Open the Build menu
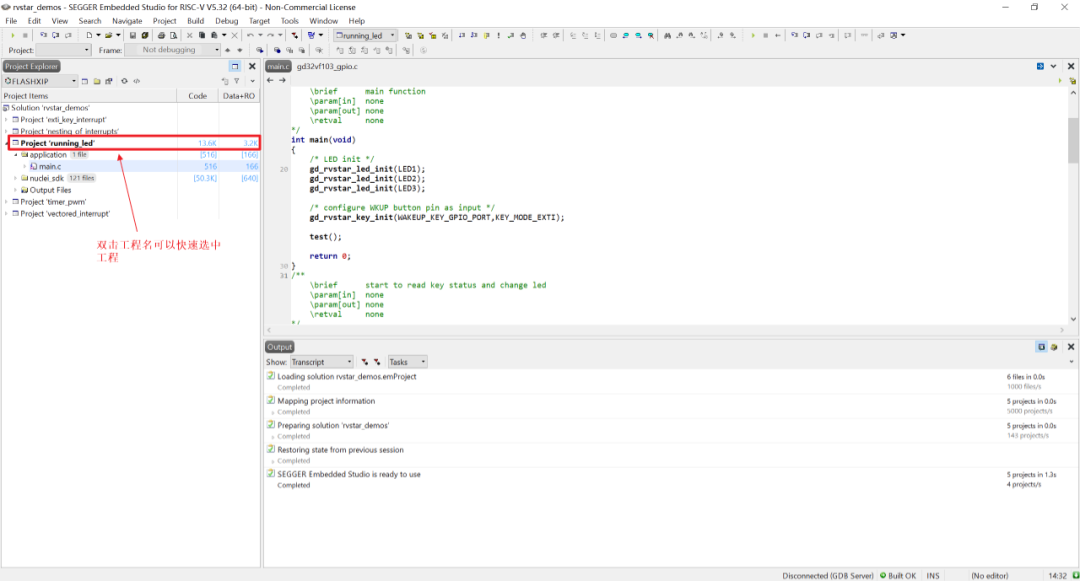This screenshot has height=581, width=1080. [x=196, y=21]
